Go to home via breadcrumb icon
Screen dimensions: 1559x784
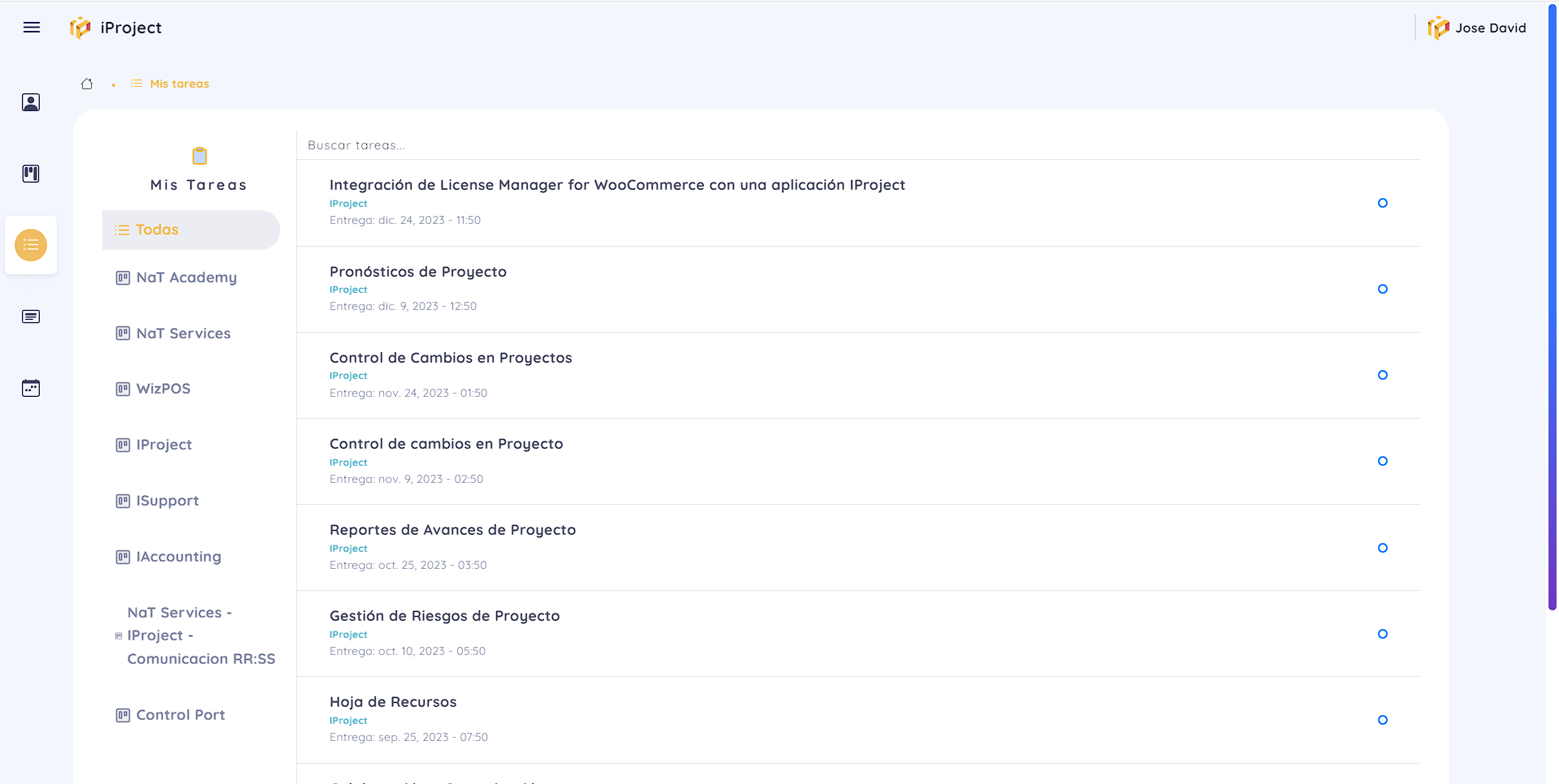(87, 84)
